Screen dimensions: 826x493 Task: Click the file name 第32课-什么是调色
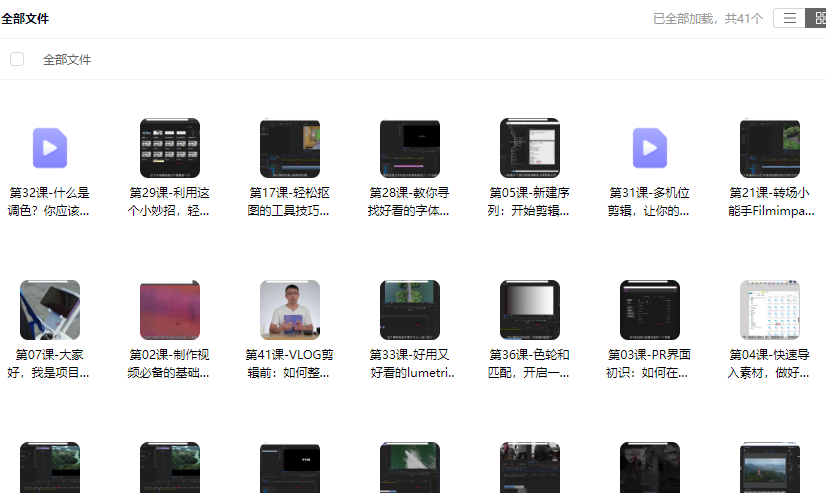pos(49,202)
